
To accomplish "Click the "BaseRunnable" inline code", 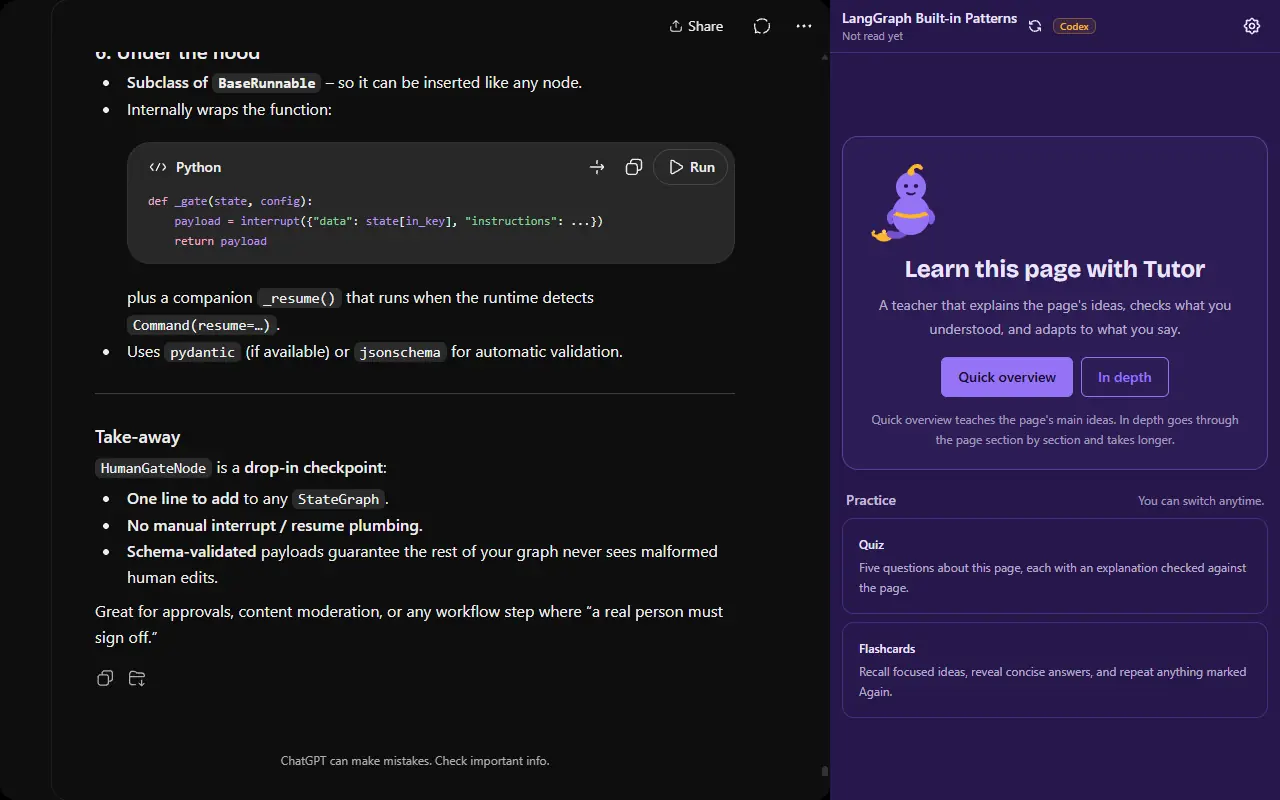I will click(x=267, y=83).
